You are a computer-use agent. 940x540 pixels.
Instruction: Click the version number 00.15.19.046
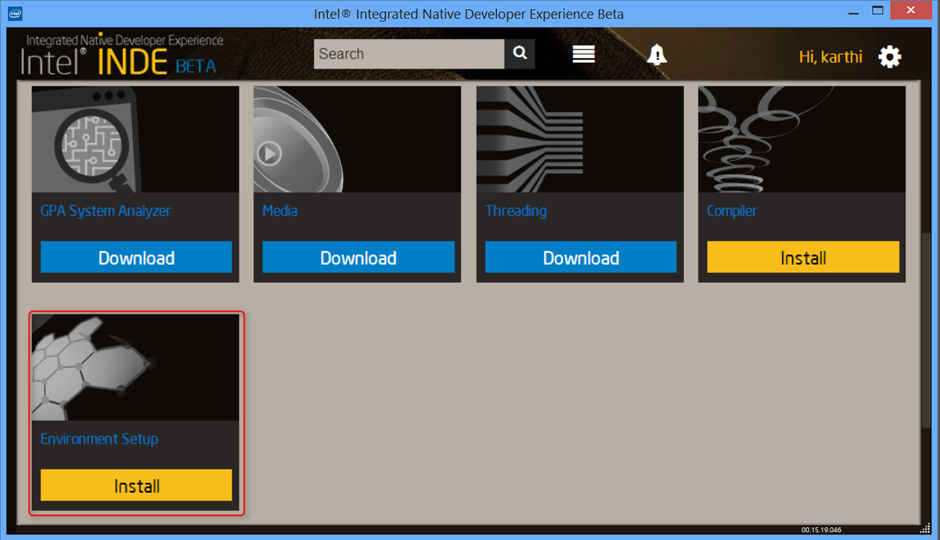(821, 530)
